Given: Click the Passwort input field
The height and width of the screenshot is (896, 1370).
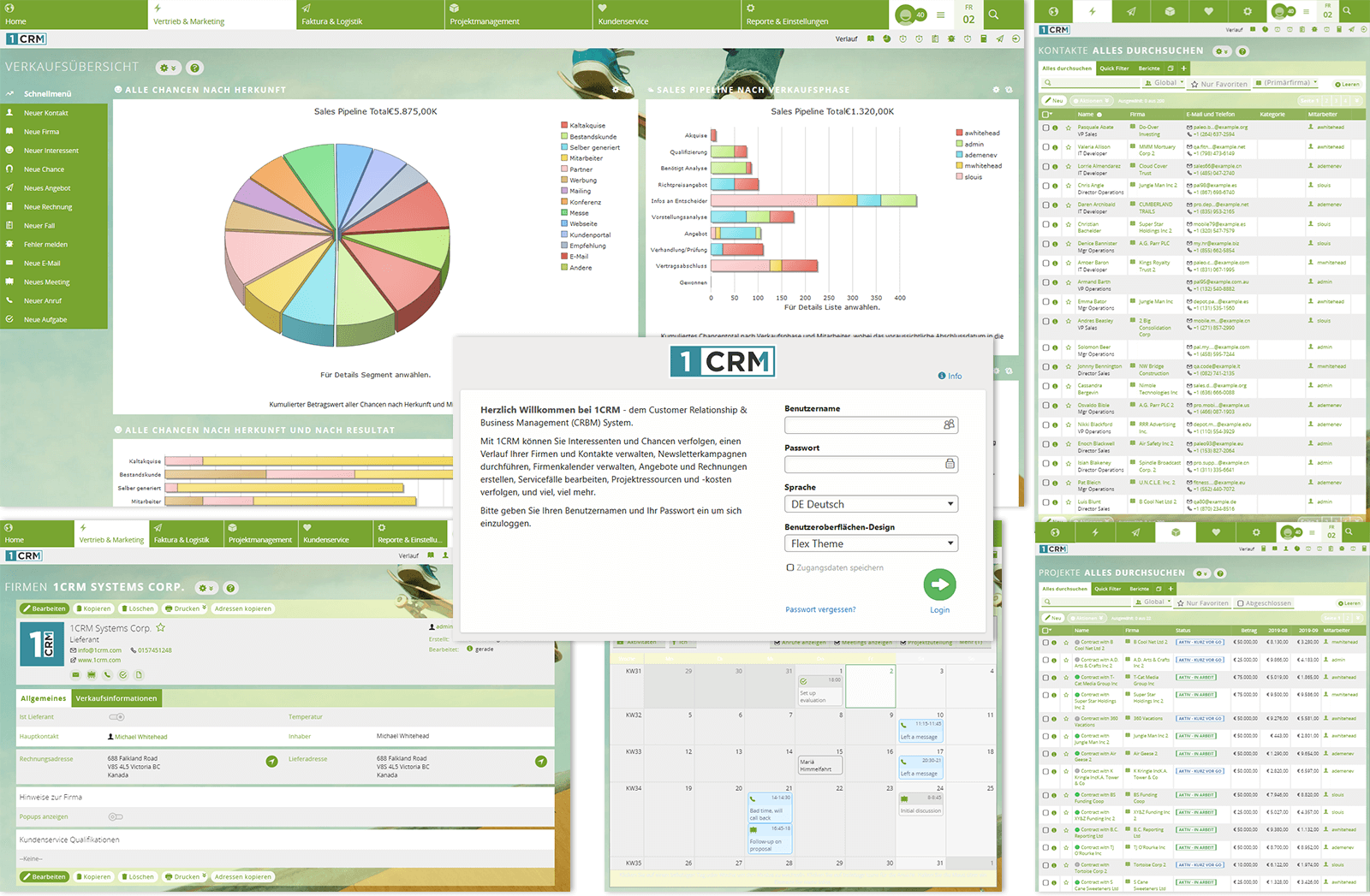Looking at the screenshot, I should (871, 465).
